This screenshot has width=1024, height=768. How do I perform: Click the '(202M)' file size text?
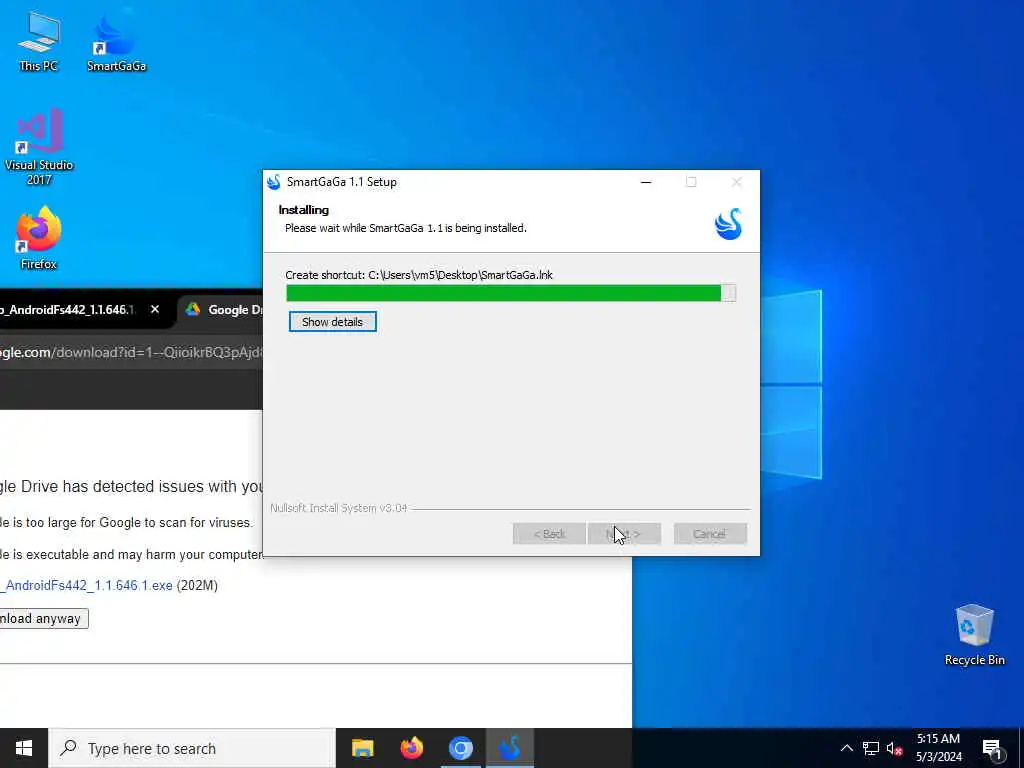197,585
